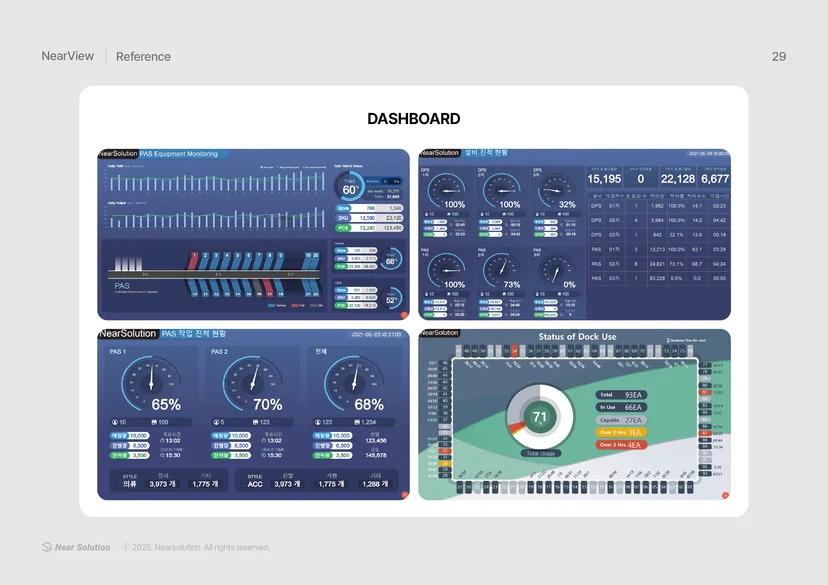Click the table row DPS 01차
This screenshot has width=828, height=585.
pyautogui.click(x=658, y=206)
